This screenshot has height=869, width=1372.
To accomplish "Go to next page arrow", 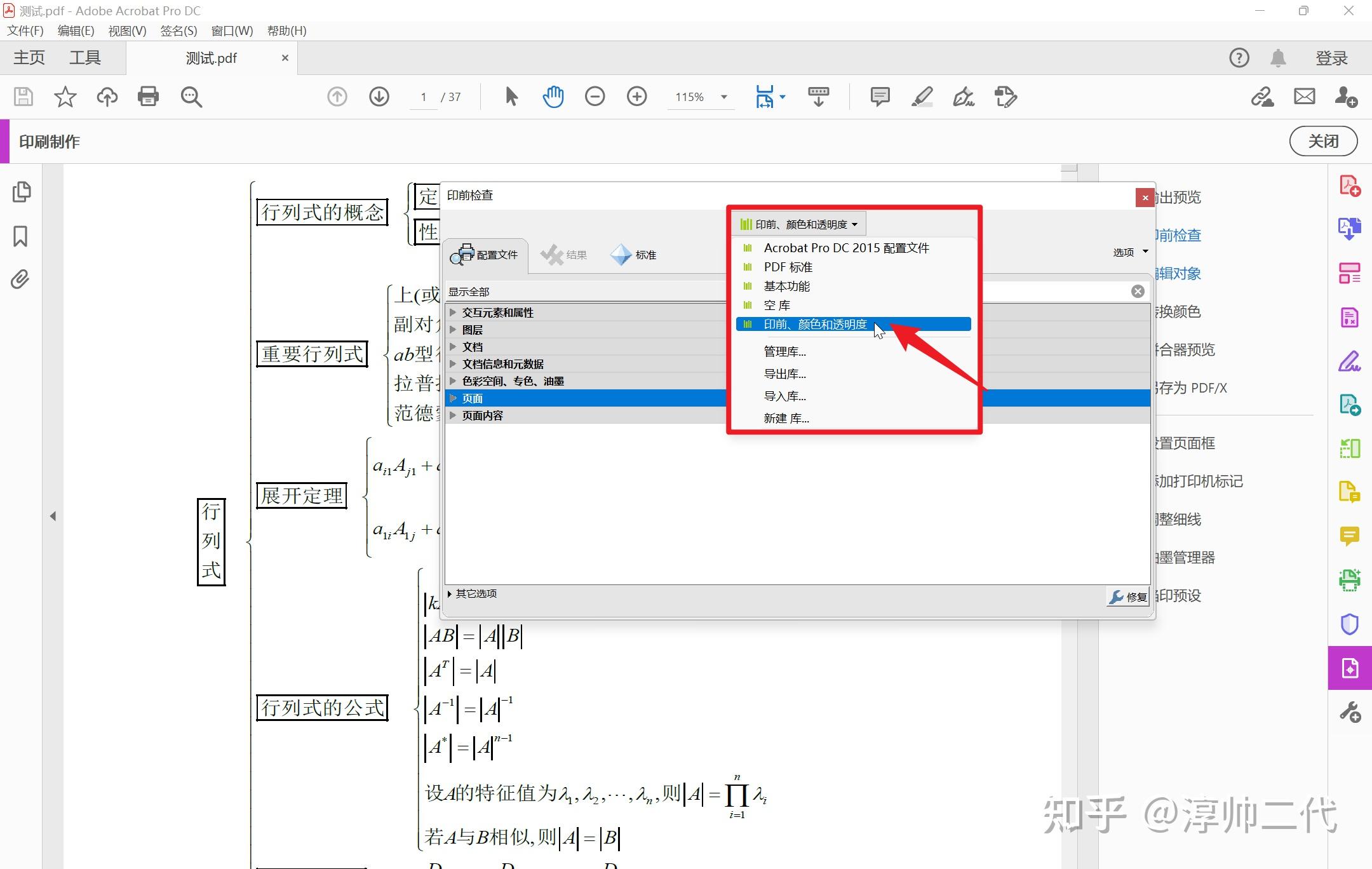I will tap(379, 97).
